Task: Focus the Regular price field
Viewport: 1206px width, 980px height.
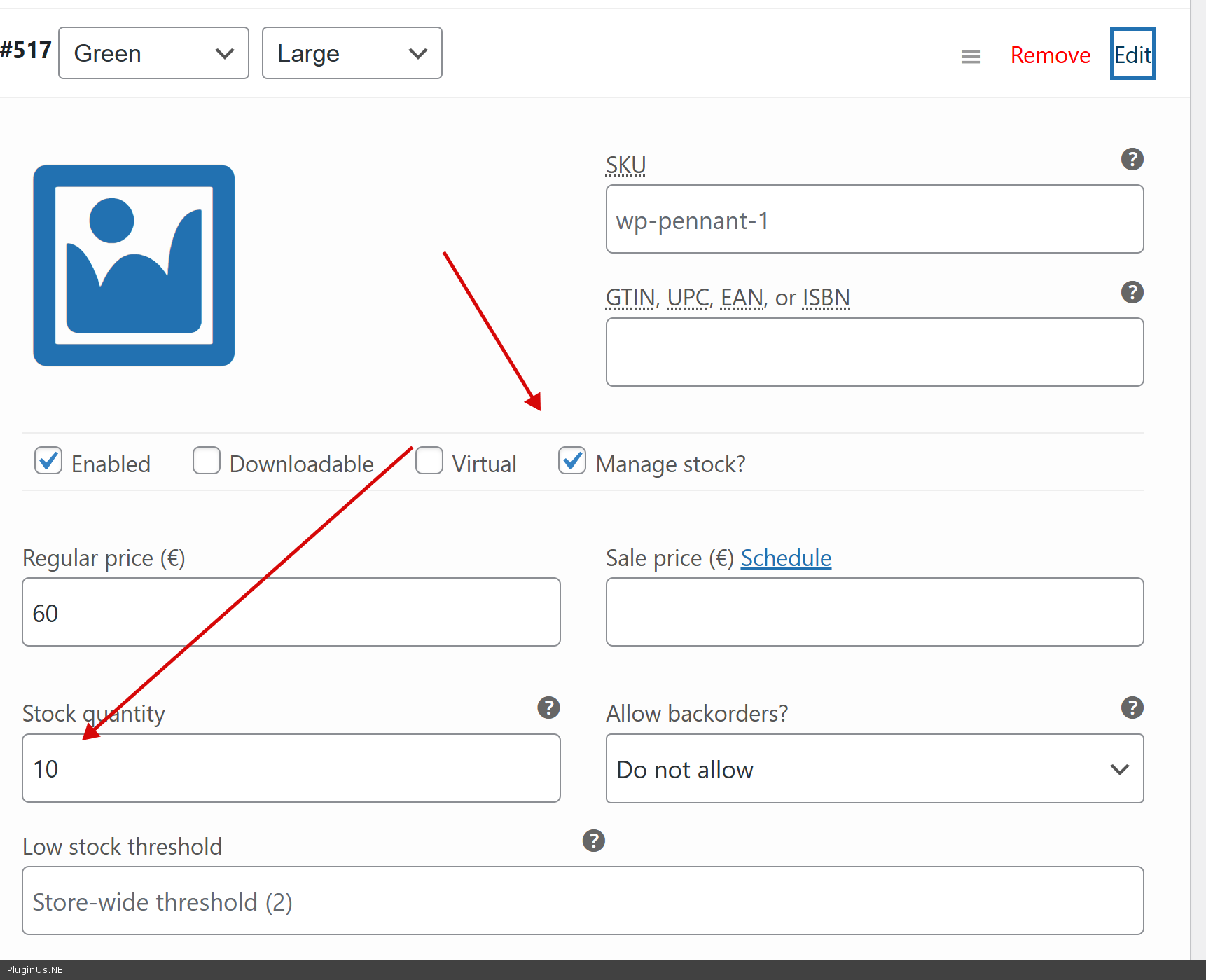Action: (291, 613)
